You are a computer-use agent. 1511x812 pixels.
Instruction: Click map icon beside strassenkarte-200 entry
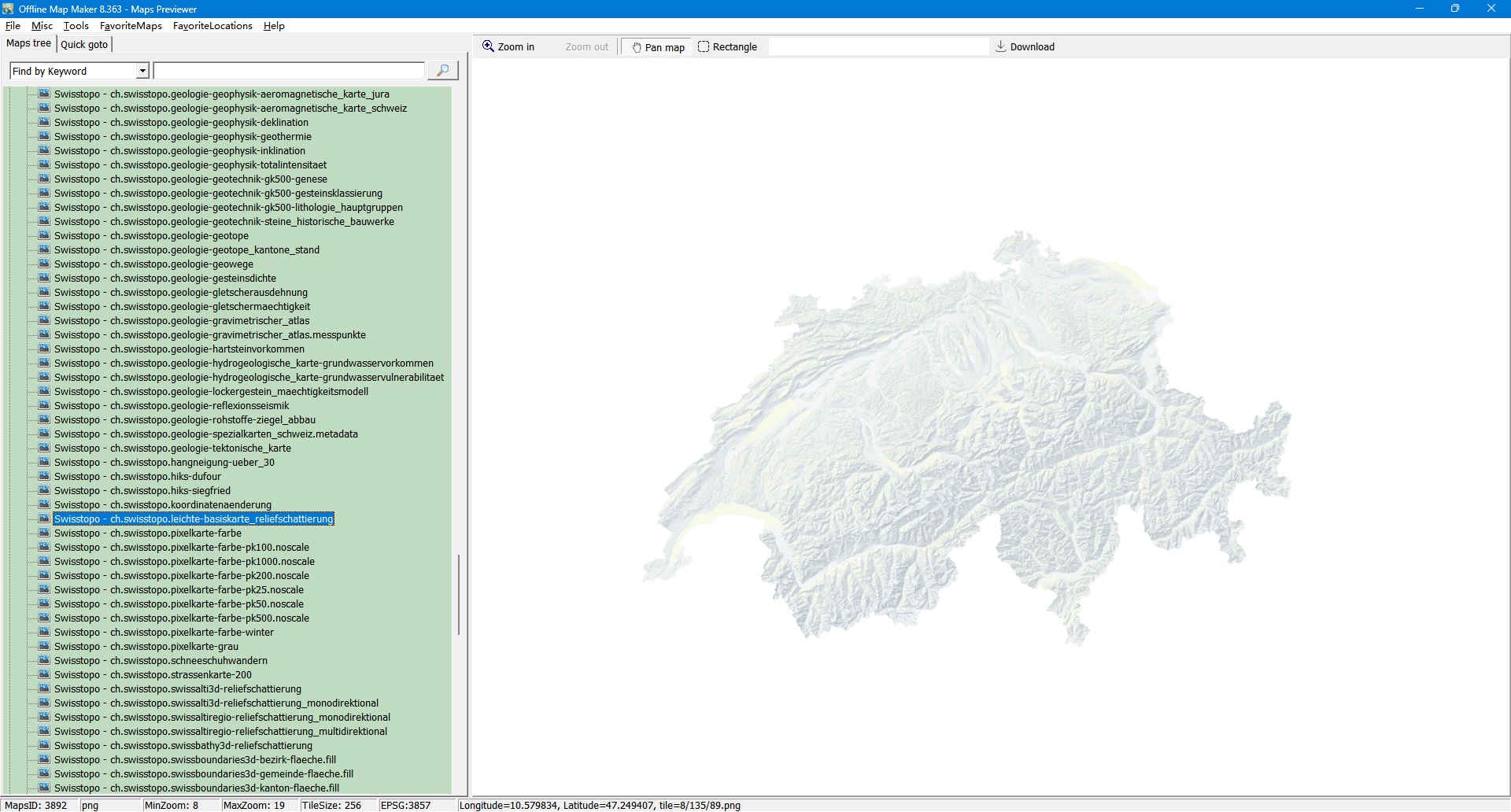pyautogui.click(x=45, y=675)
